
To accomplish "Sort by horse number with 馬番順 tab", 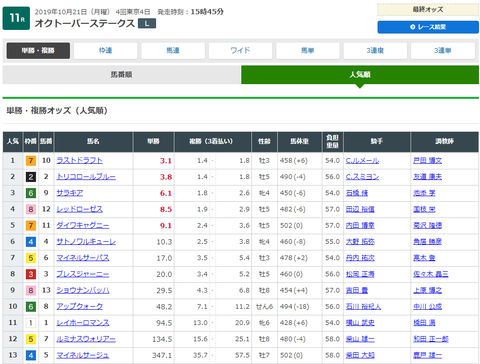I will [x=122, y=75].
